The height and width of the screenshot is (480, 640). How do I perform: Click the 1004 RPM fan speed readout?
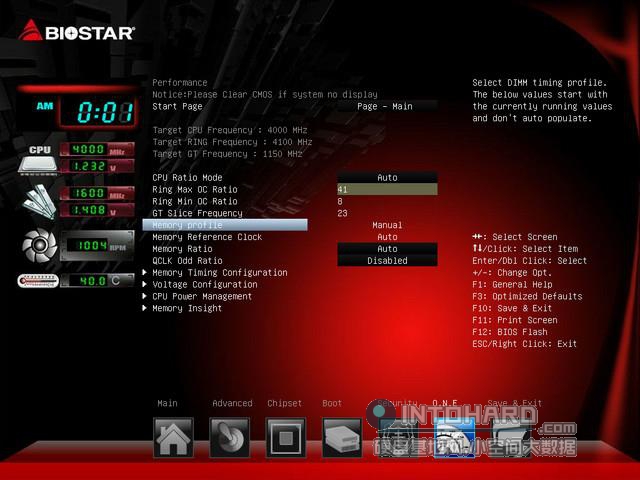point(97,246)
